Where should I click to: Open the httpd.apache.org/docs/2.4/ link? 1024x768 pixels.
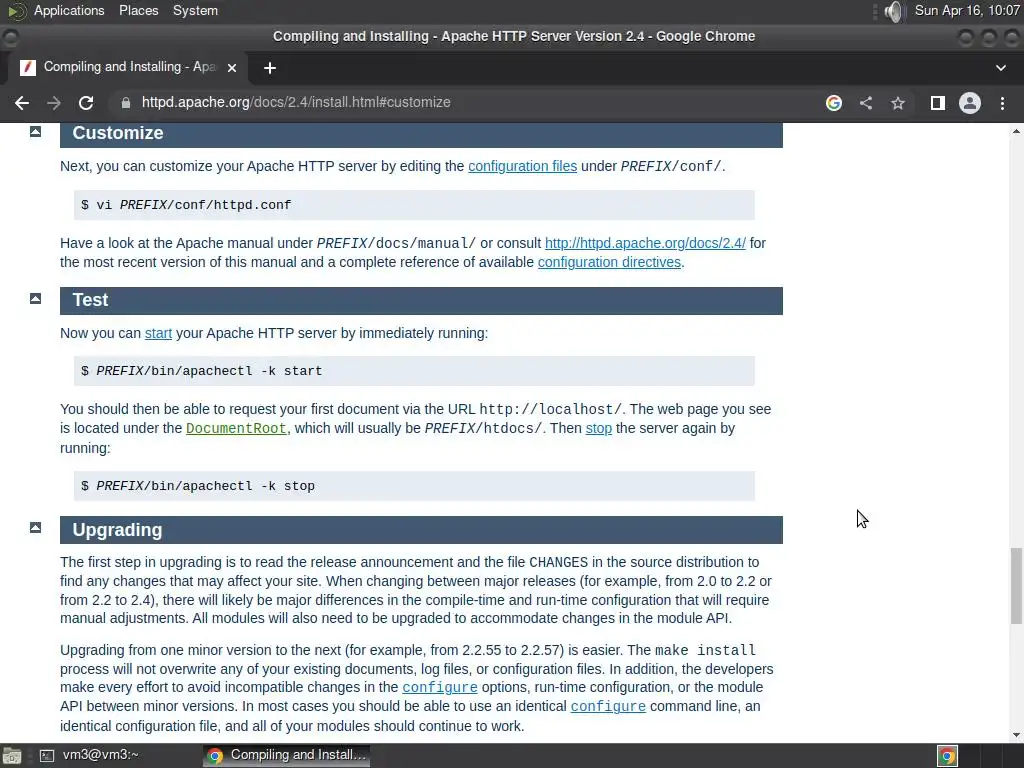click(645, 243)
